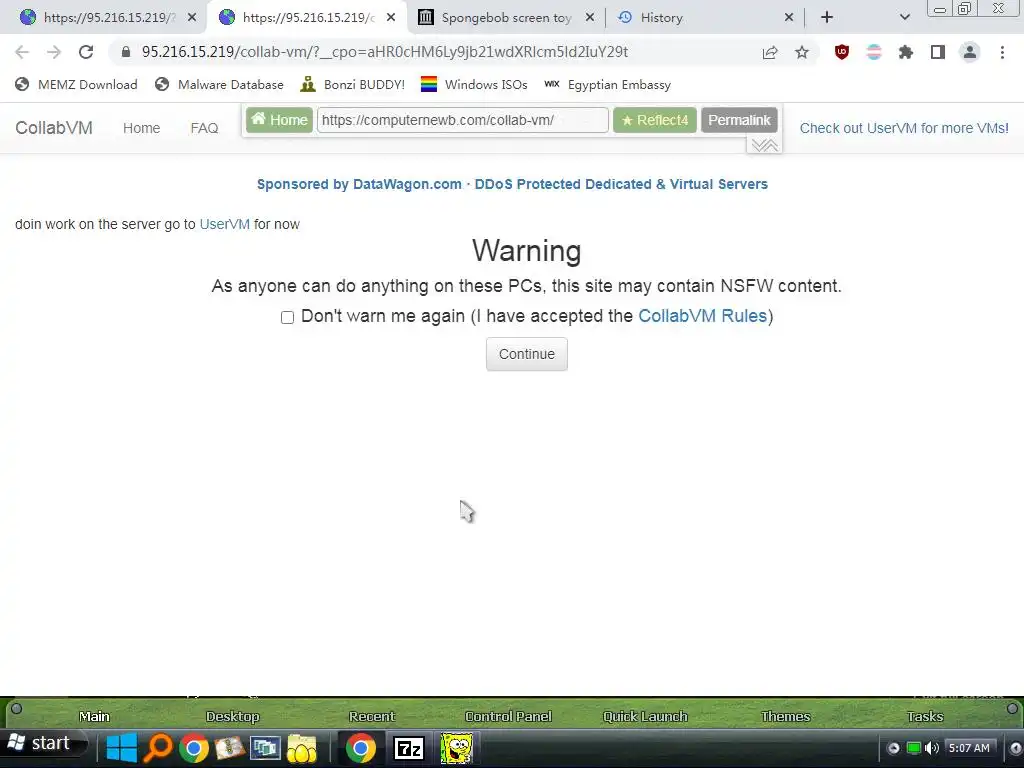Open the Home navbar item
Viewport: 1024px width, 768px height.
[x=142, y=128]
